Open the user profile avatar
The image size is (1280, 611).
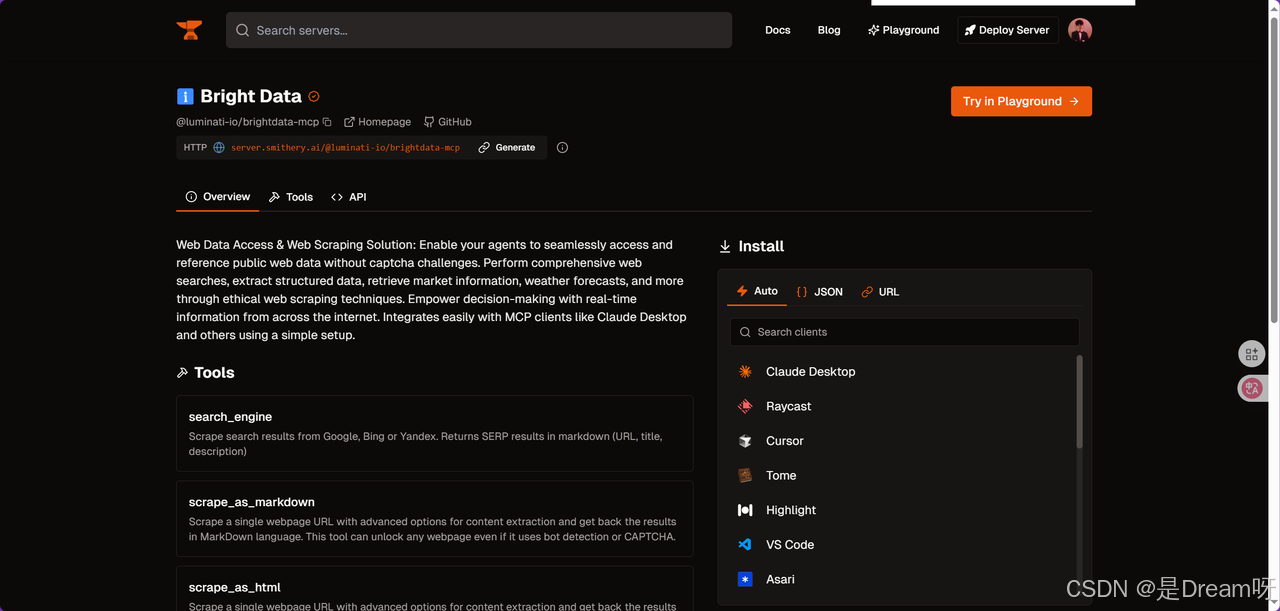click(x=1080, y=30)
